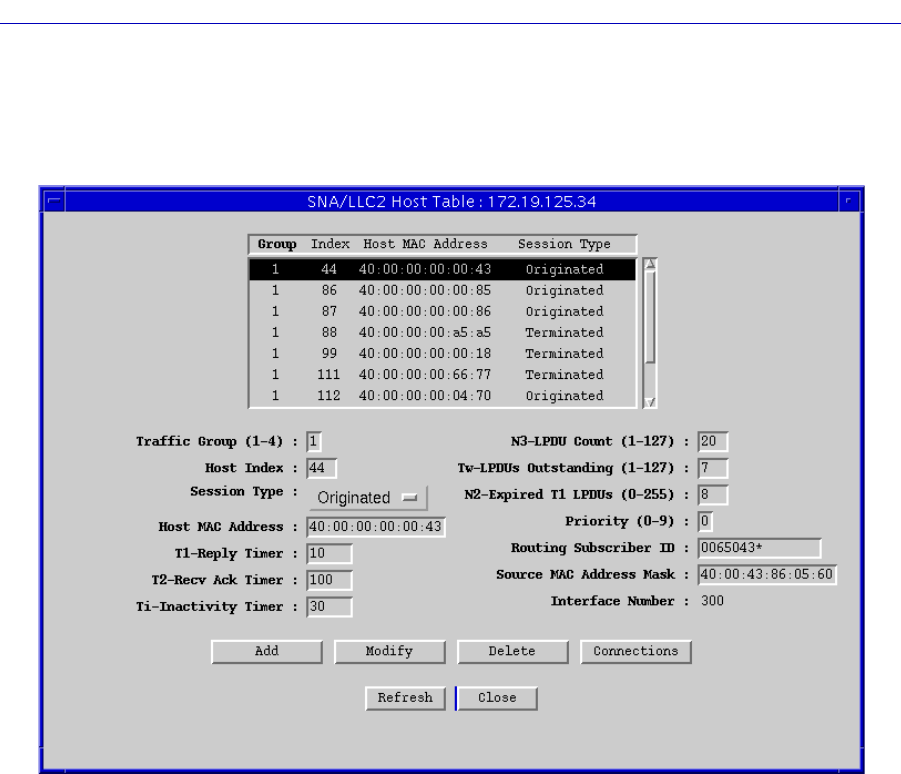Viewport: 901px width, 774px height.
Task: Open the Session Type dropdown showing Originated
Action: [368, 498]
